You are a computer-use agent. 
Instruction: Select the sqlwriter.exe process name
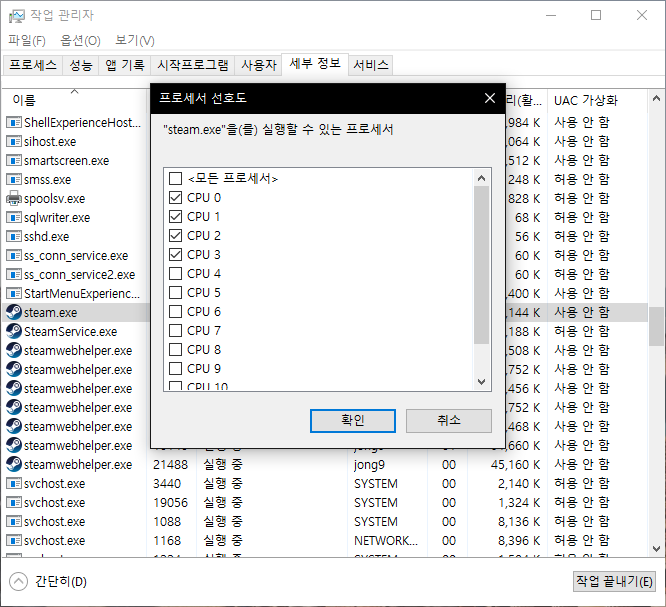[57, 218]
